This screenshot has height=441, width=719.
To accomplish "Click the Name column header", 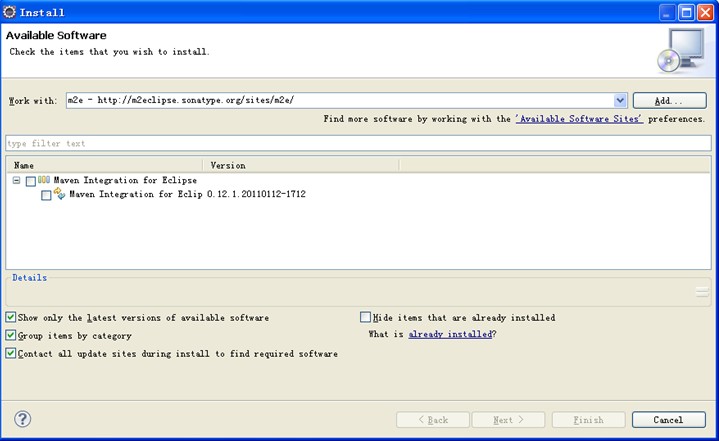I will coord(104,165).
